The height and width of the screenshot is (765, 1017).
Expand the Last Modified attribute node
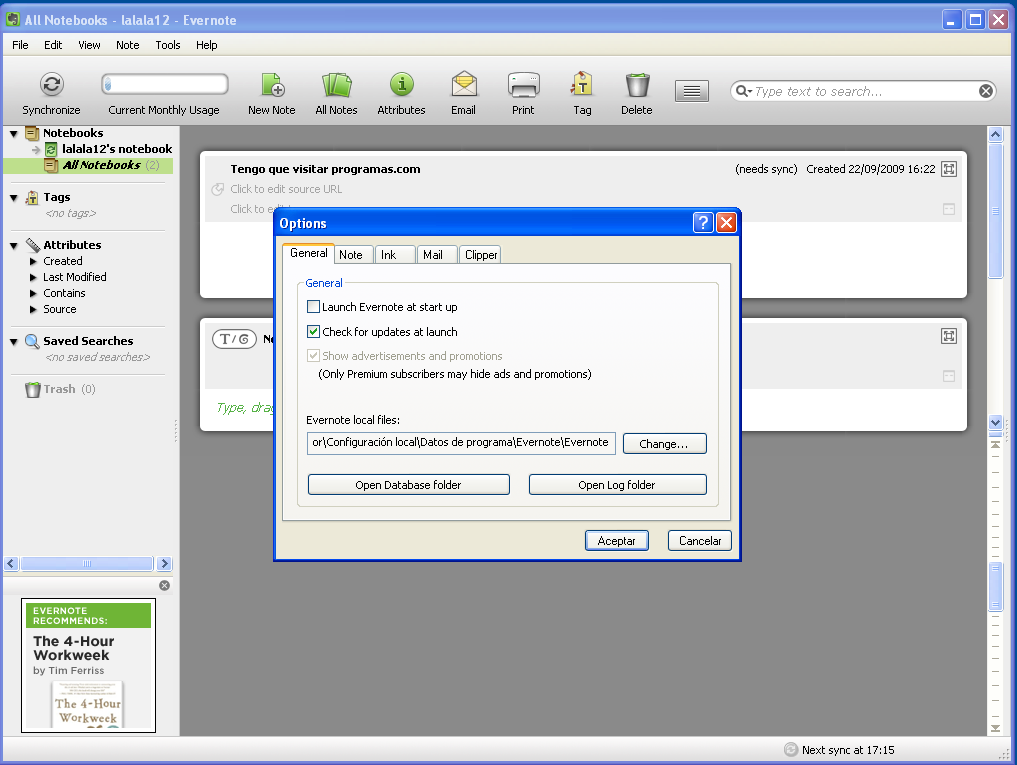click(33, 278)
